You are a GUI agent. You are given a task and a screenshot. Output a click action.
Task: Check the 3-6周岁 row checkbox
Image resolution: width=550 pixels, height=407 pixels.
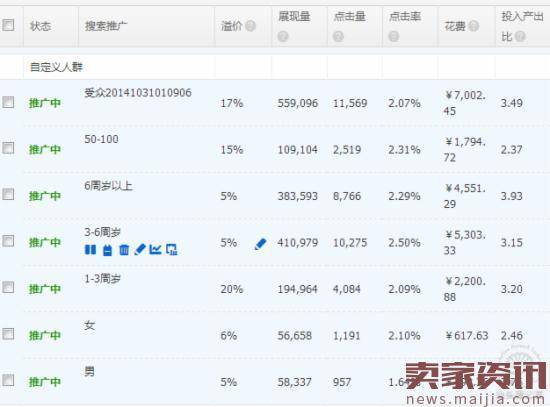(x=8, y=241)
